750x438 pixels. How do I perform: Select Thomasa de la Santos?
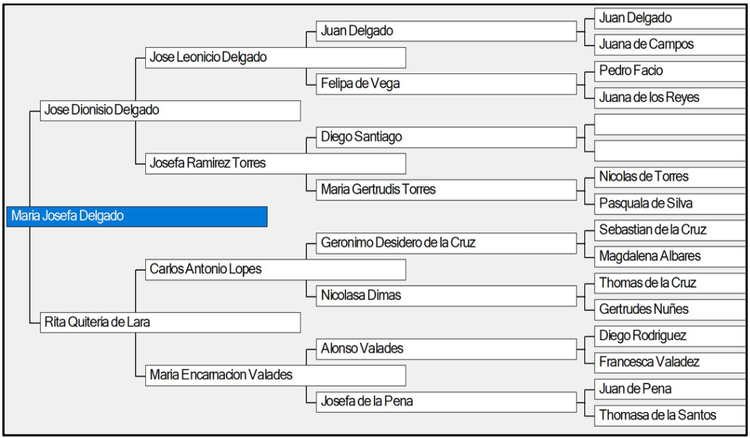pos(671,415)
